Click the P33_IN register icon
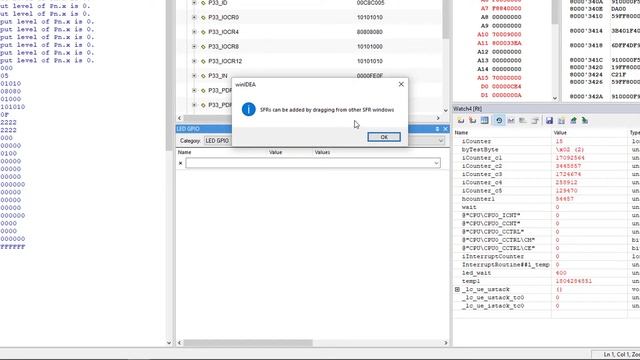The image size is (640, 360). click(x=203, y=76)
